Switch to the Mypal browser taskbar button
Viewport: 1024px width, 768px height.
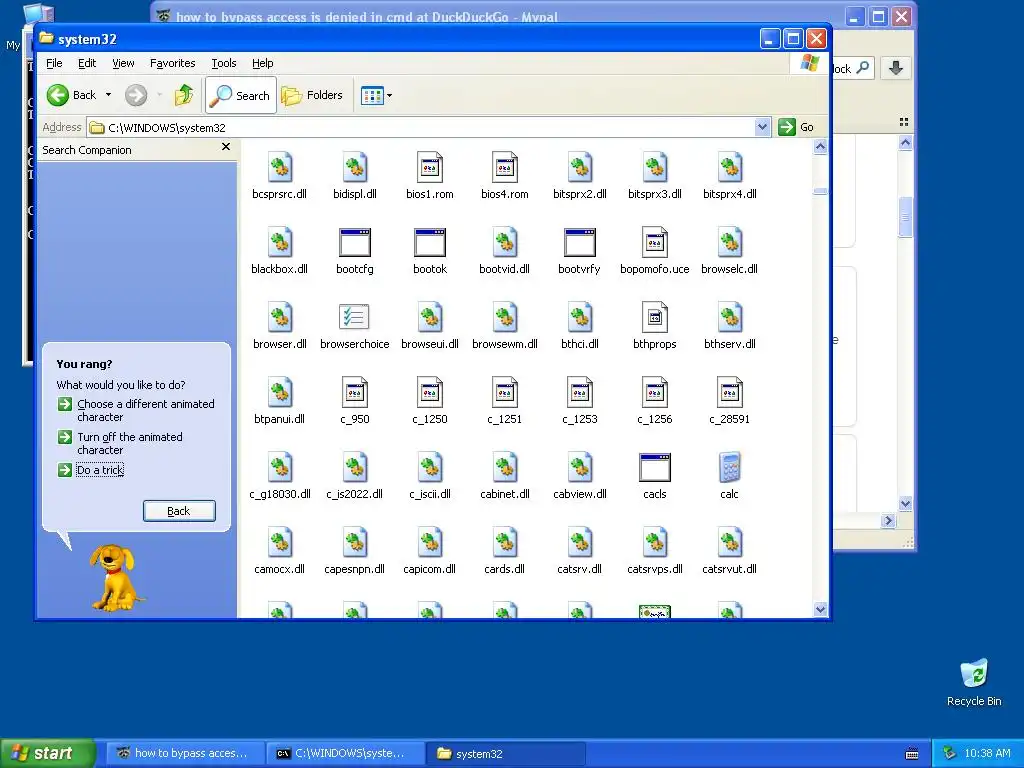click(184, 754)
